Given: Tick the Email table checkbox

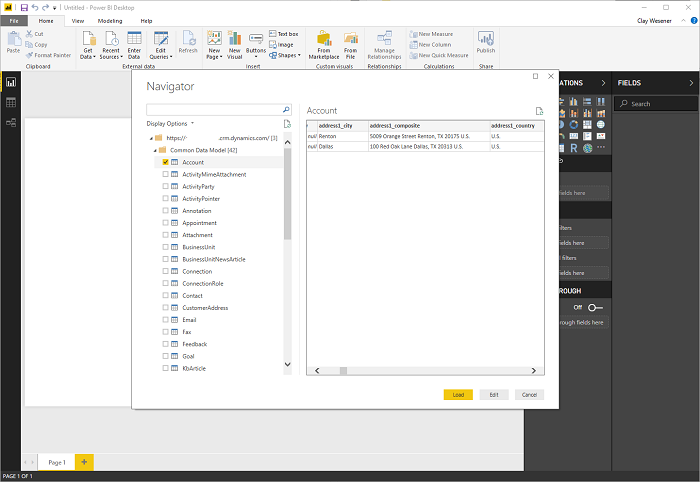Looking at the screenshot, I should coord(165,320).
